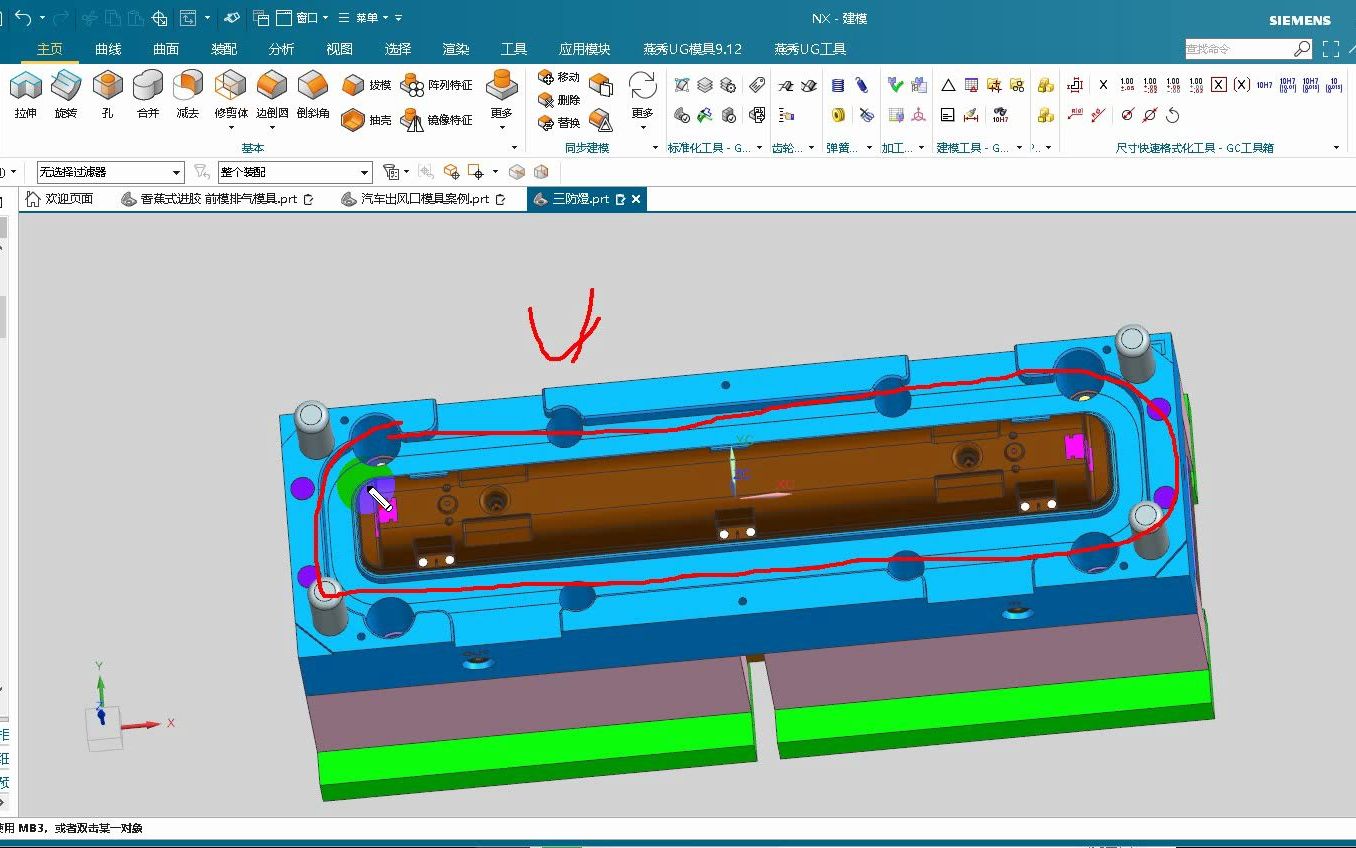Open the 无选择过滤器 selection filter dropdown
This screenshot has width=1356, height=848.
tap(110, 172)
